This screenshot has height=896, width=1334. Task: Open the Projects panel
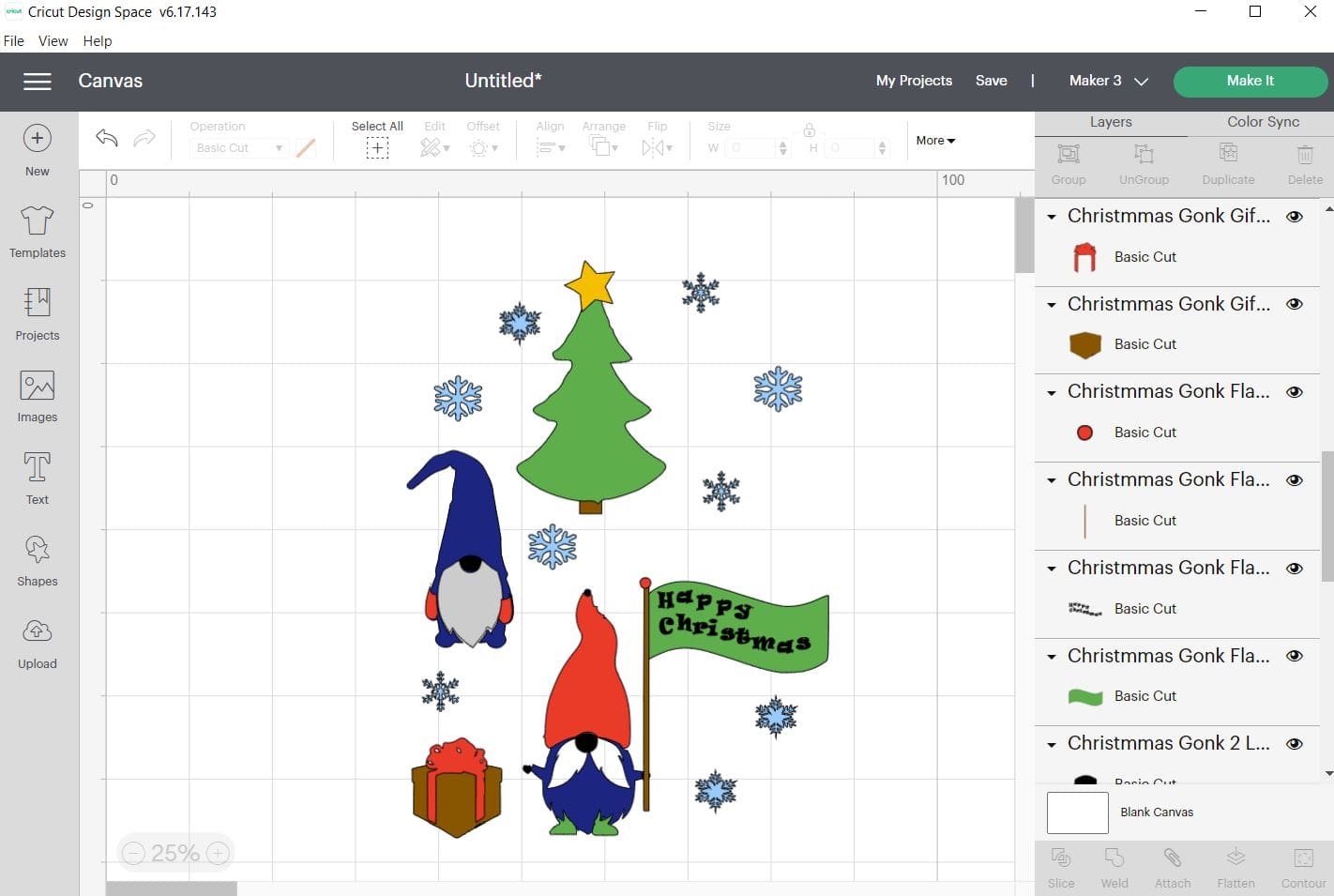tap(38, 314)
